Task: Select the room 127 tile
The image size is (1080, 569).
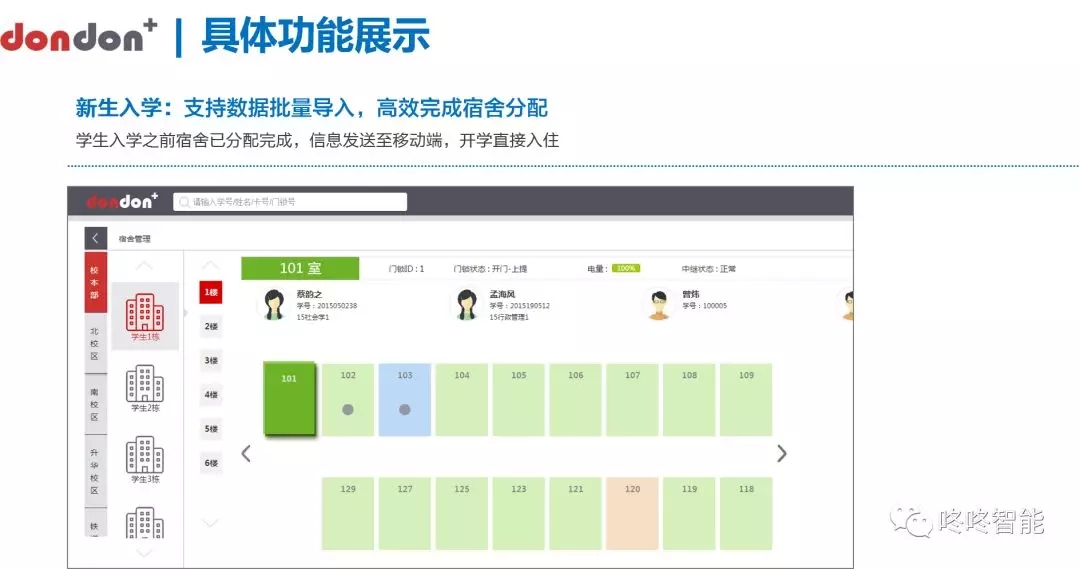Action: pos(405,513)
